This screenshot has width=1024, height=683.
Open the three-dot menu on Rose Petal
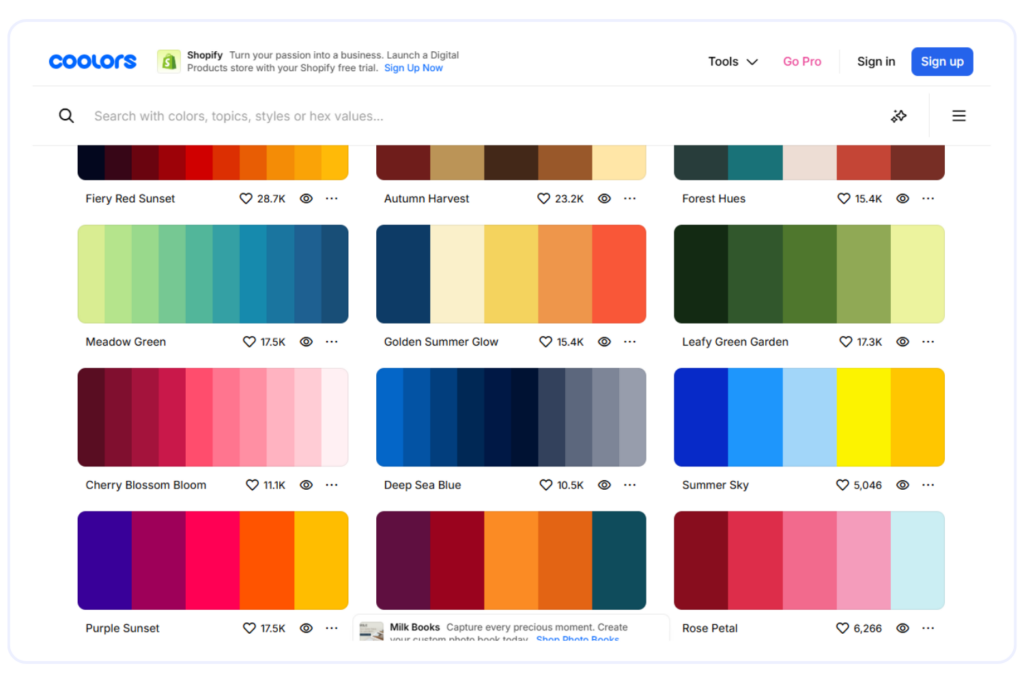tap(927, 628)
